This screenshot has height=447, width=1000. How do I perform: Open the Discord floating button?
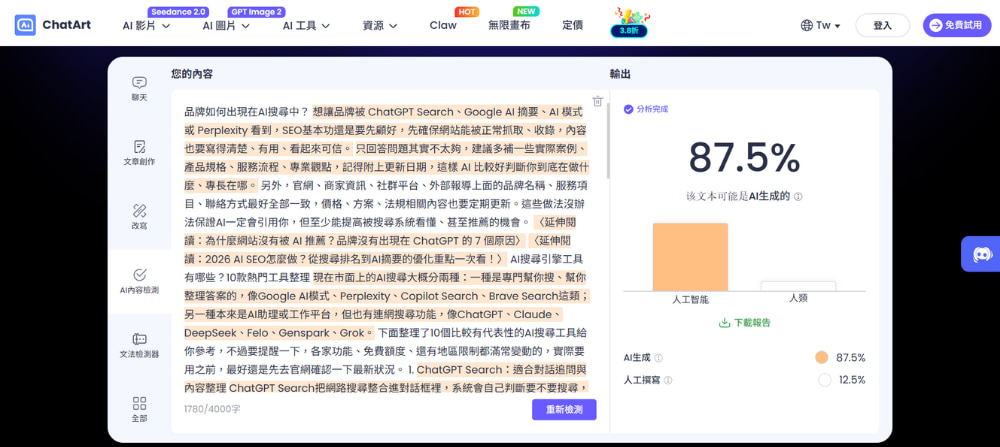tap(982, 254)
